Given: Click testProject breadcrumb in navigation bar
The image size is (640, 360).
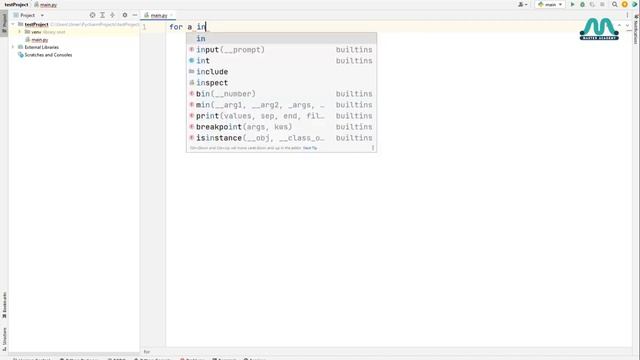Looking at the screenshot, I should click(16, 4).
